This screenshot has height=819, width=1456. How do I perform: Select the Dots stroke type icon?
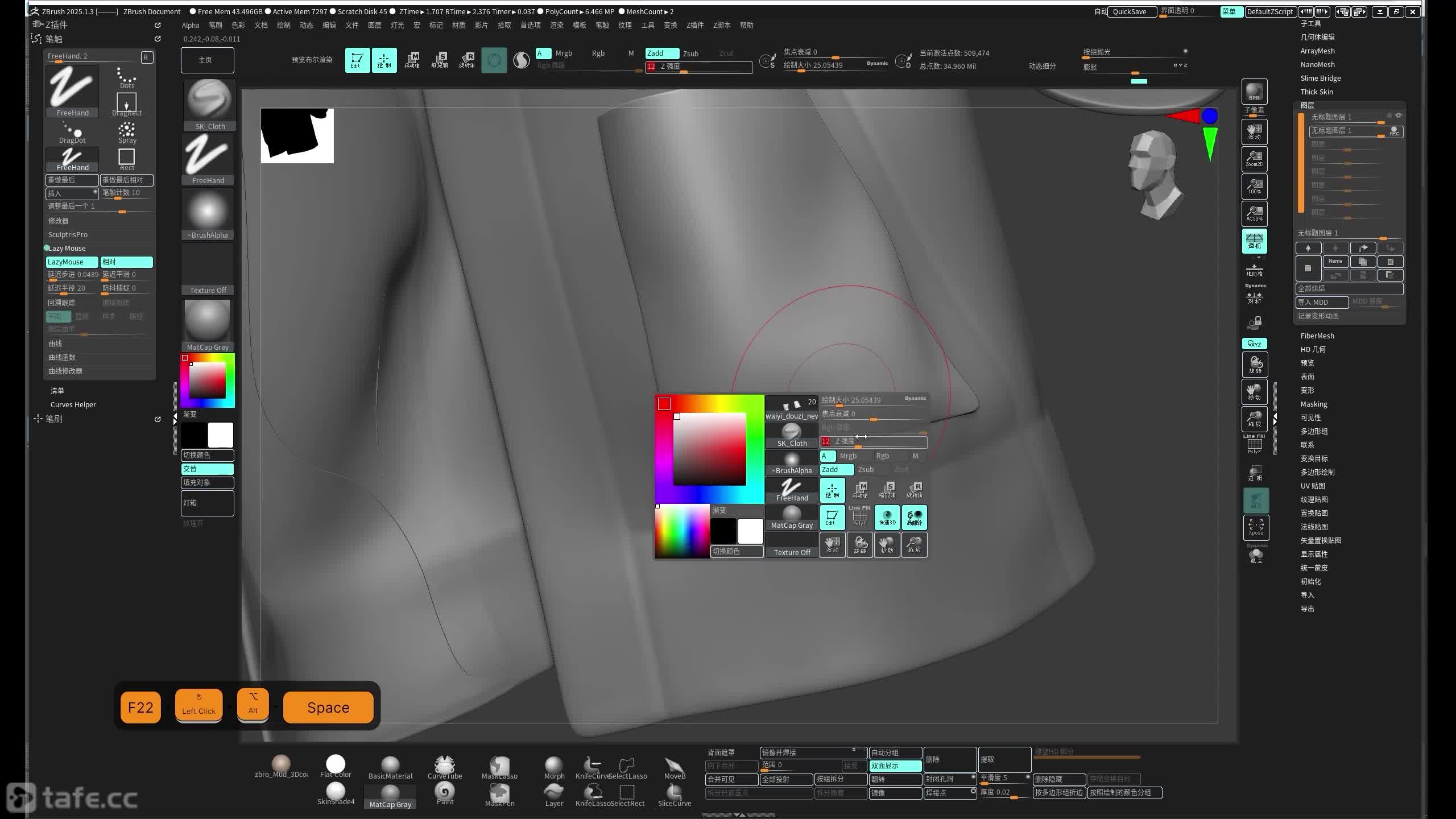pos(127,78)
